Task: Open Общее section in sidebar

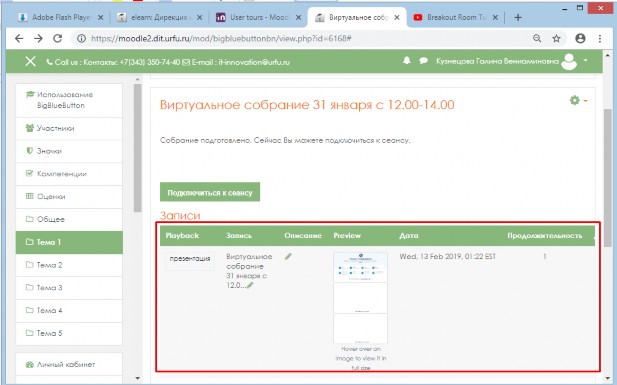Action: [x=69, y=220]
